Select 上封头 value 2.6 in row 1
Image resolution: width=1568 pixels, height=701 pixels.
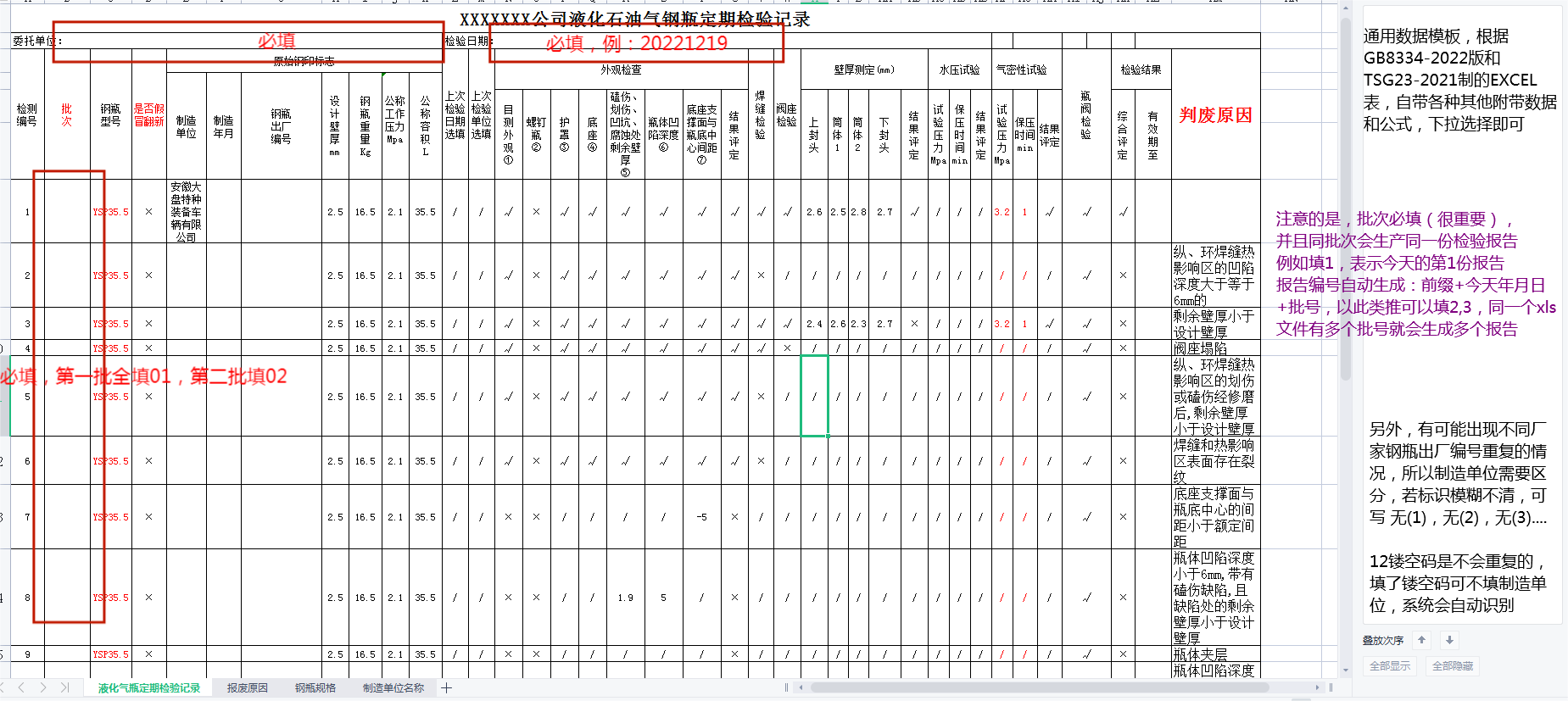click(x=814, y=212)
